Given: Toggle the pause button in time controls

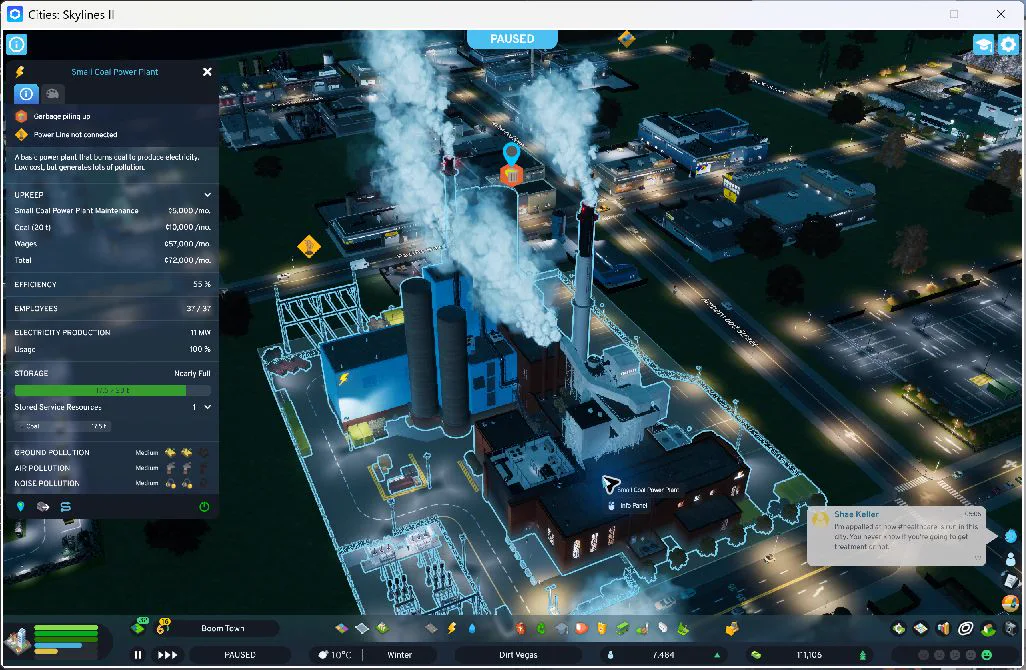Looking at the screenshot, I should (138, 655).
